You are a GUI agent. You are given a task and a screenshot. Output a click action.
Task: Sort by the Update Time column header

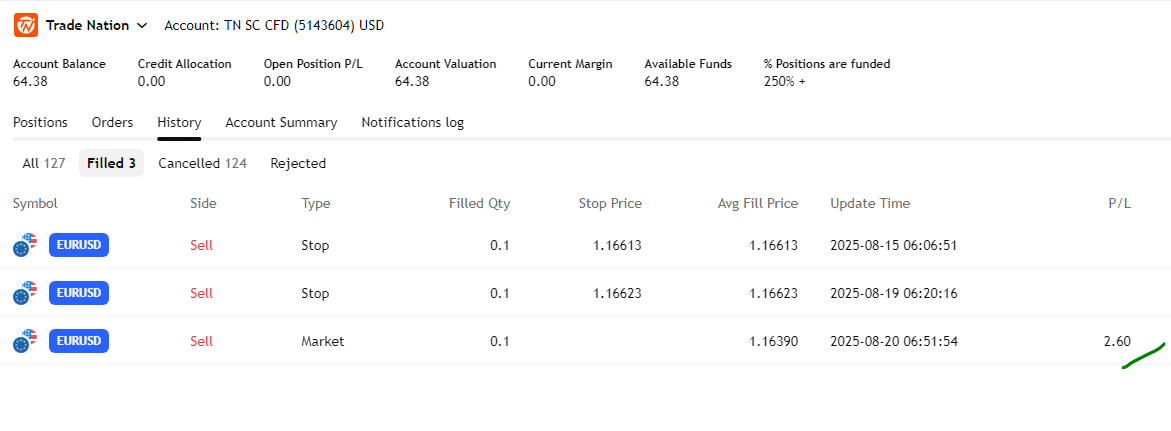click(869, 203)
